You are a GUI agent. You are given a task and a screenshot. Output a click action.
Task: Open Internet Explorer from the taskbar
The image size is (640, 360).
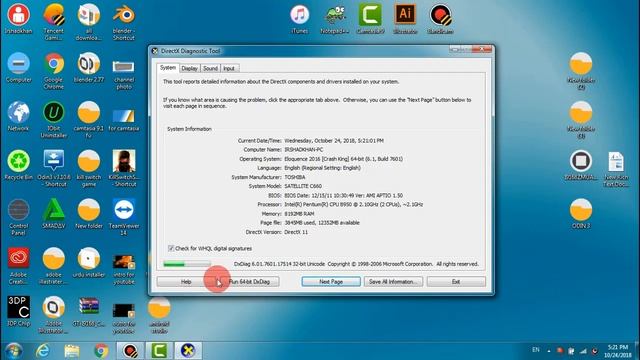coord(42,351)
